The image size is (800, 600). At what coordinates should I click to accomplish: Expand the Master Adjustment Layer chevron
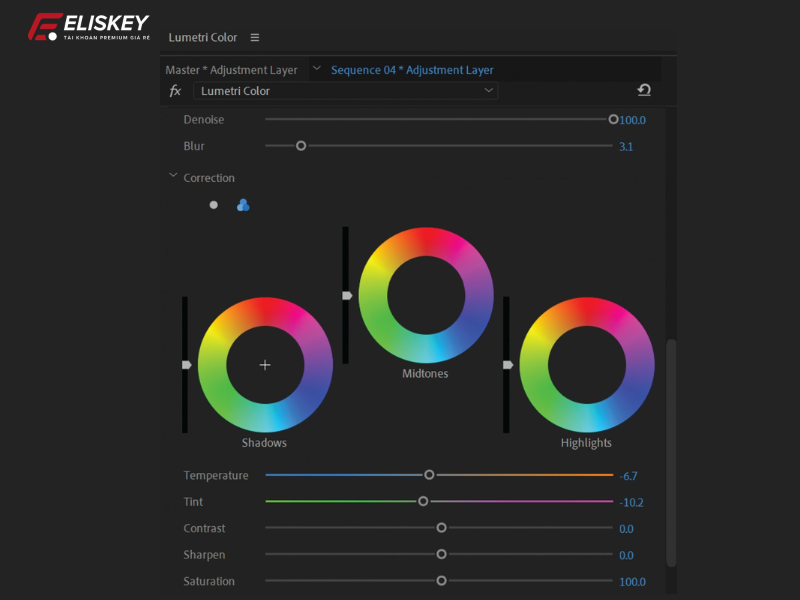tap(316, 69)
